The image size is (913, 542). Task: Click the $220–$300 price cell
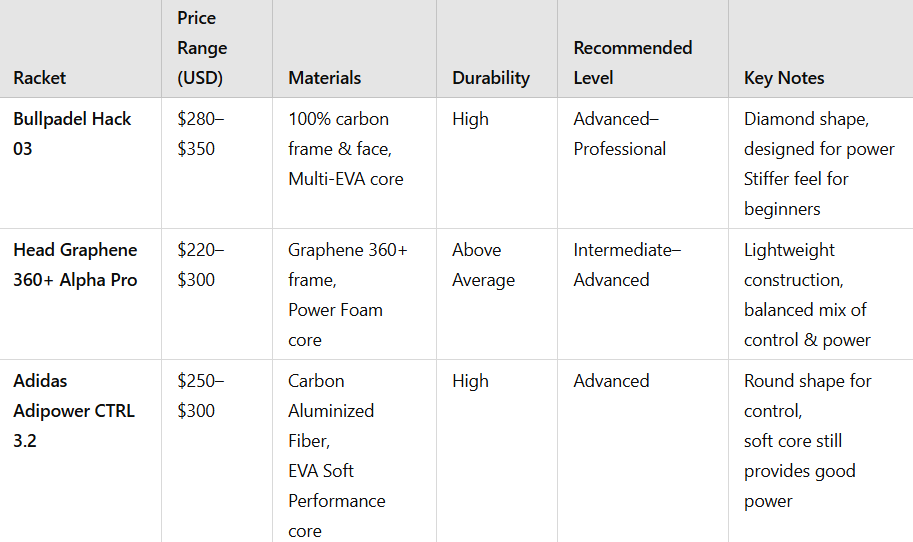point(200,265)
